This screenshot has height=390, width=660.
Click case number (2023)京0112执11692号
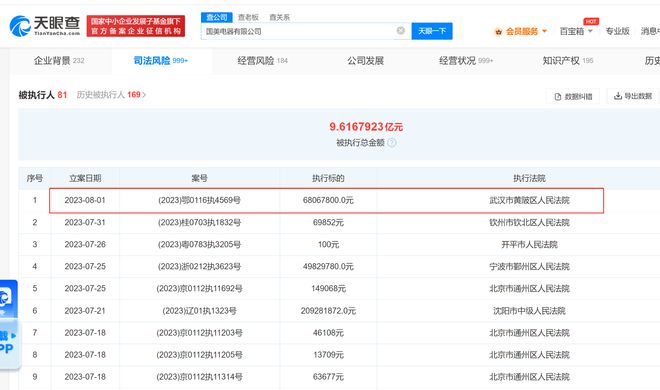point(199,289)
